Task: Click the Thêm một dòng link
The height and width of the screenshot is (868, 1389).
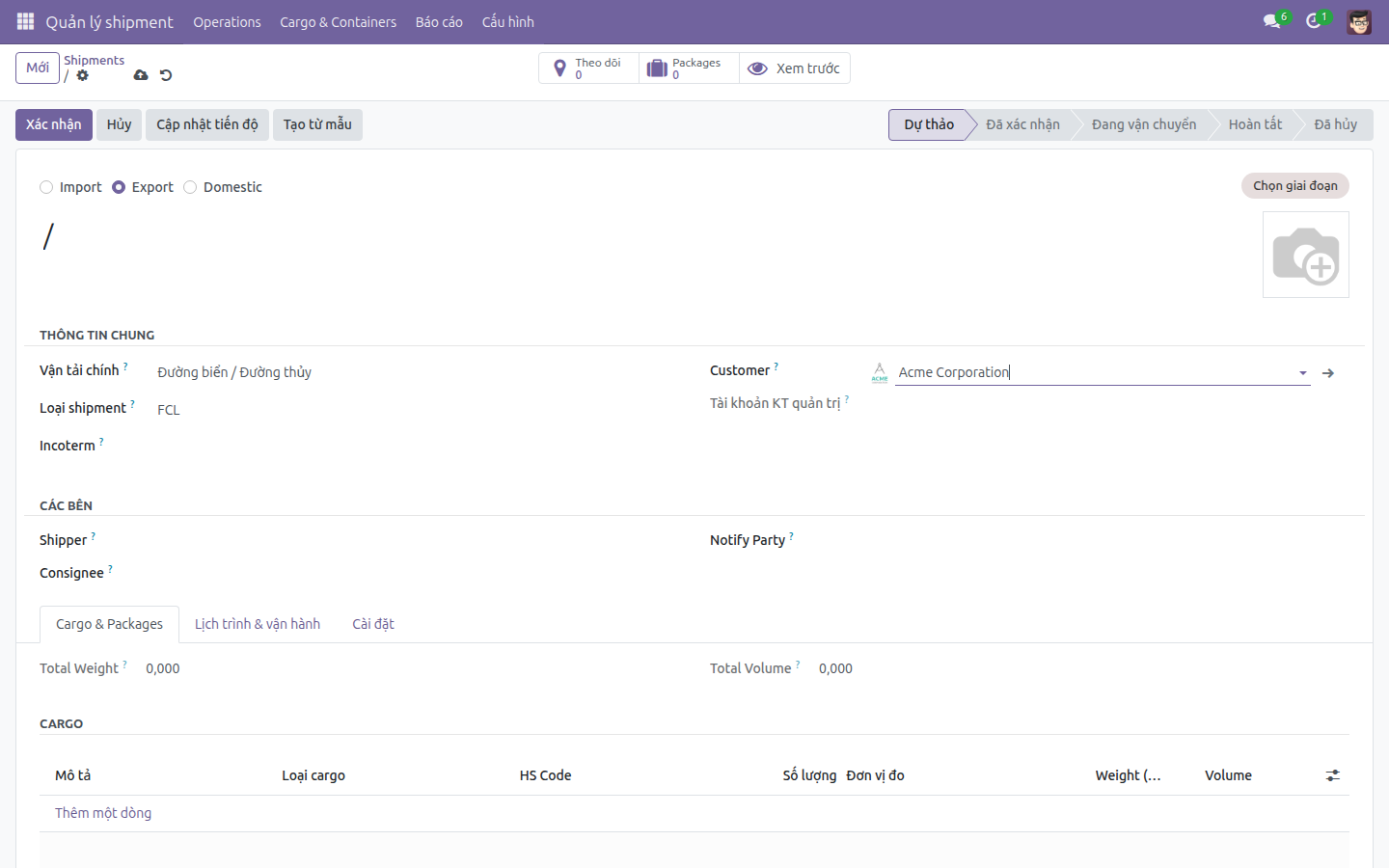Action: 103,813
